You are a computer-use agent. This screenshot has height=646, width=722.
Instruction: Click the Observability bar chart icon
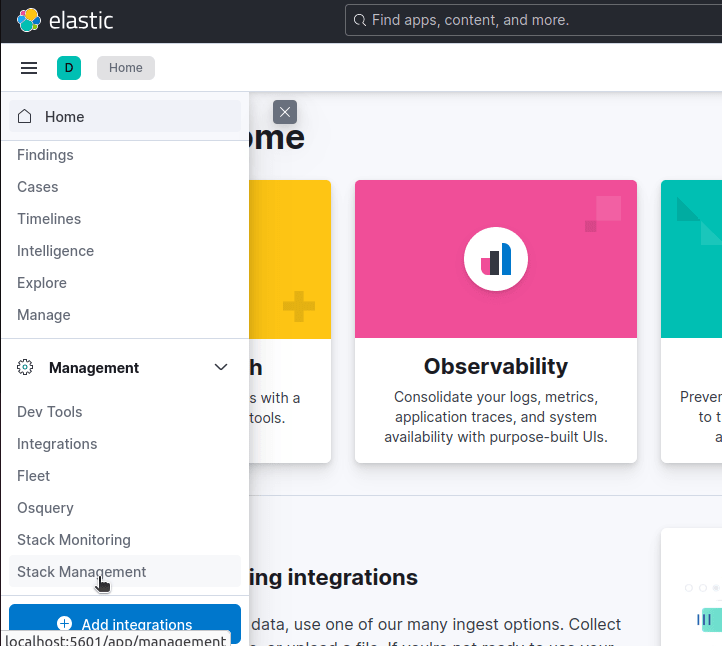coord(496,259)
